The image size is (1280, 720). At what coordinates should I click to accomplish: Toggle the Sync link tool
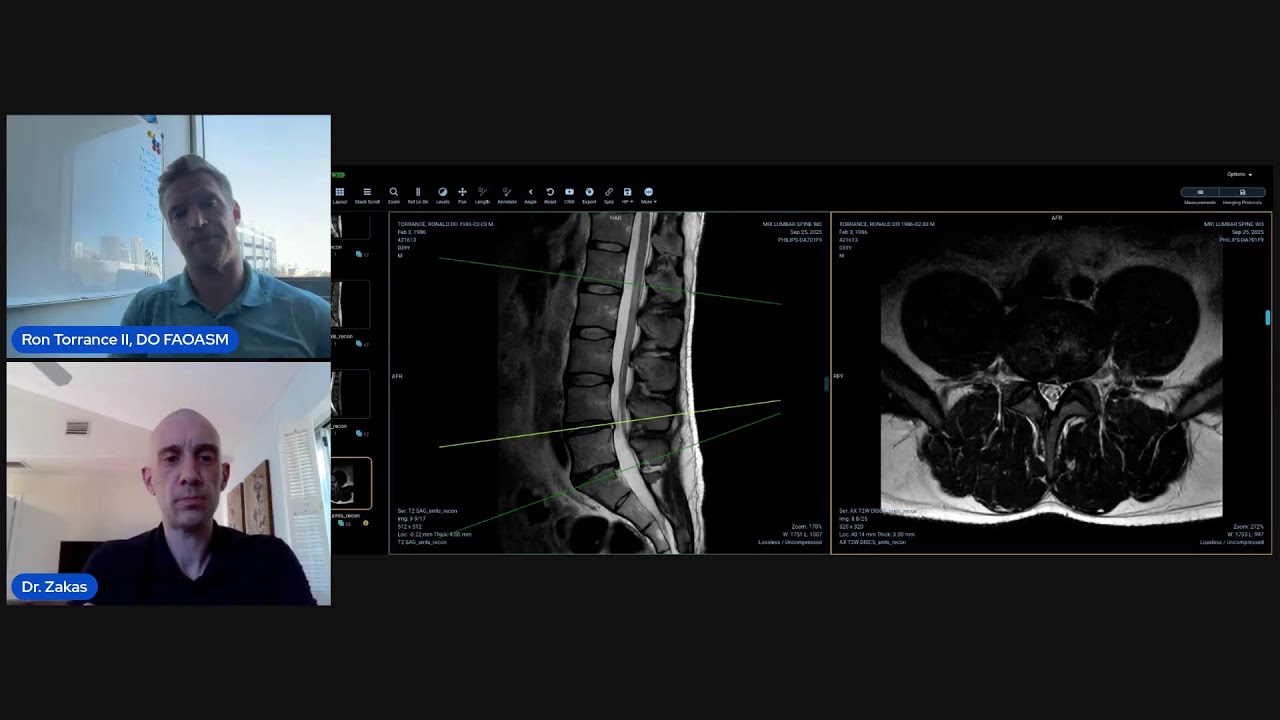tap(609, 194)
